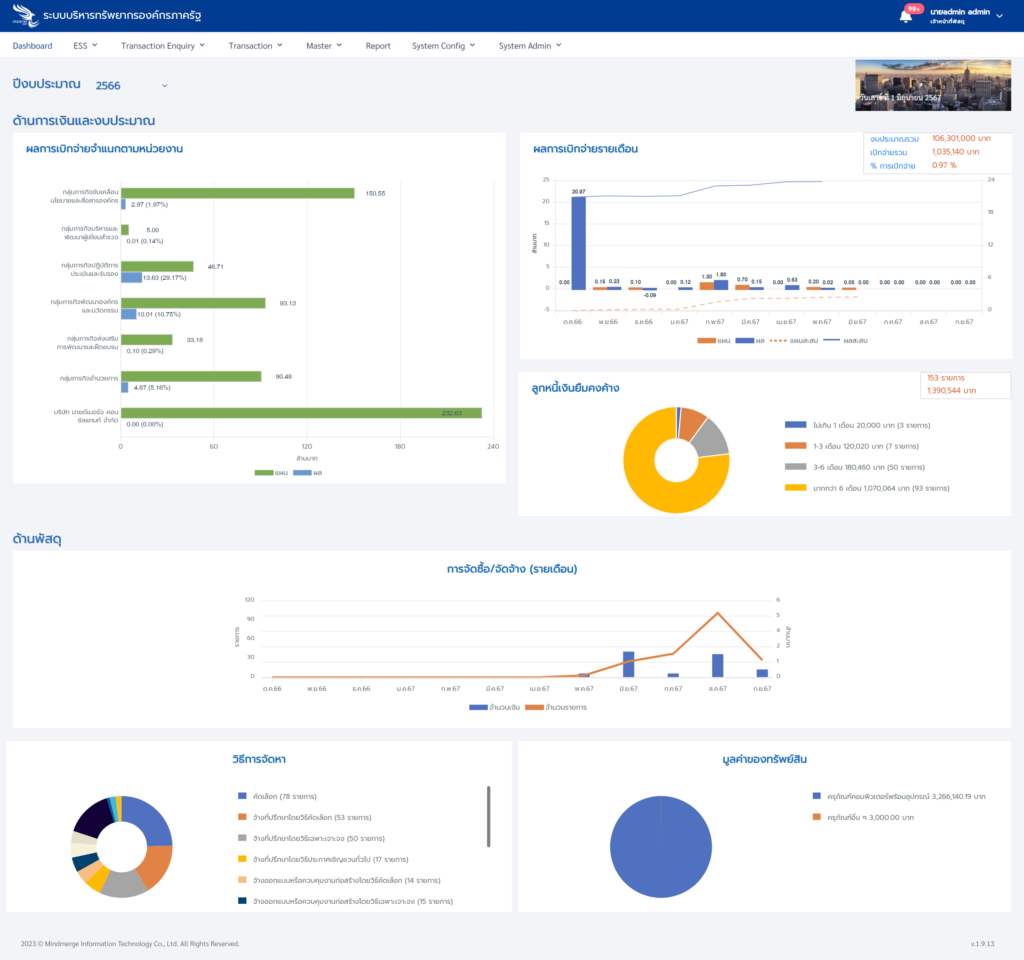This screenshot has height=960, width=1024.
Task: Click the eagle logo in the header
Action: click(25, 16)
